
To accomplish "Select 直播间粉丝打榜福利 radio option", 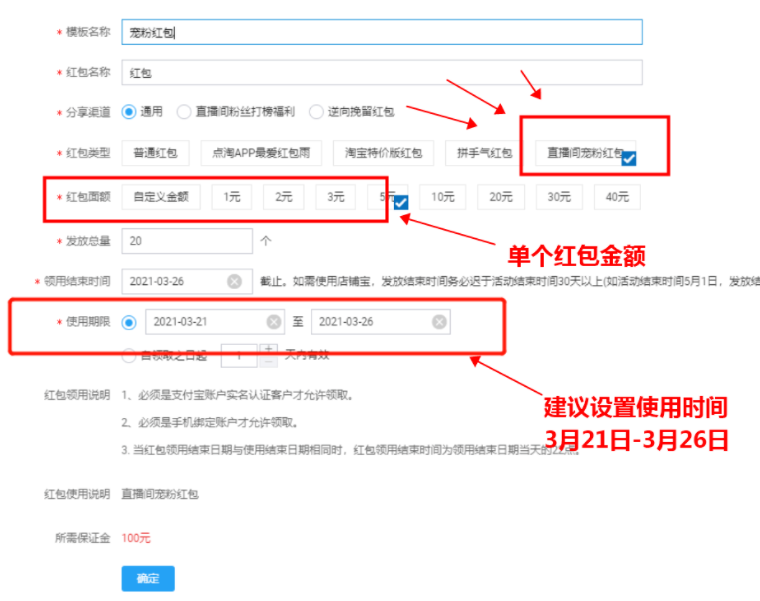I will click(184, 112).
